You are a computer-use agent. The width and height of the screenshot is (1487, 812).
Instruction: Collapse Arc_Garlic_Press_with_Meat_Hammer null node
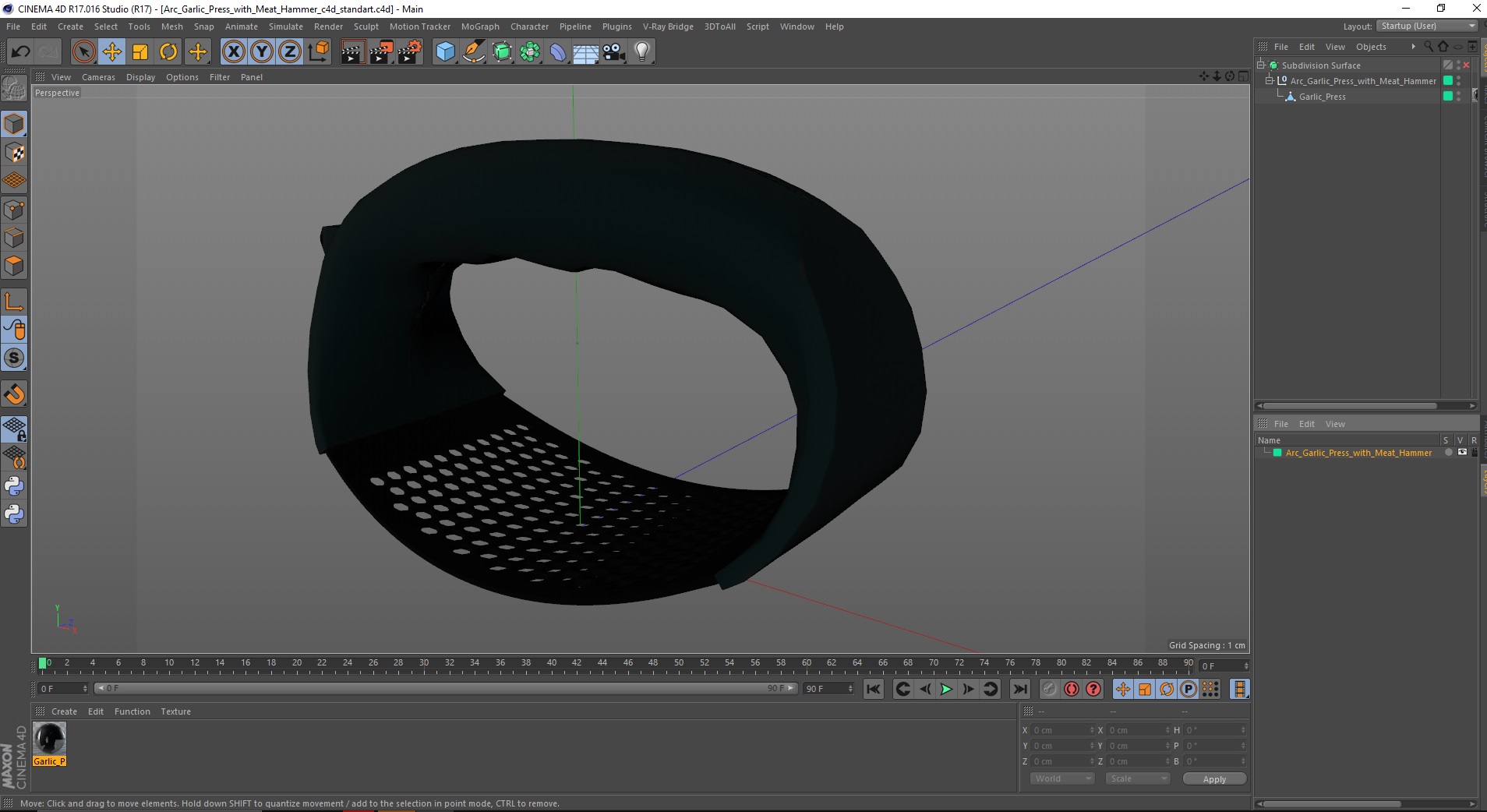point(1269,81)
